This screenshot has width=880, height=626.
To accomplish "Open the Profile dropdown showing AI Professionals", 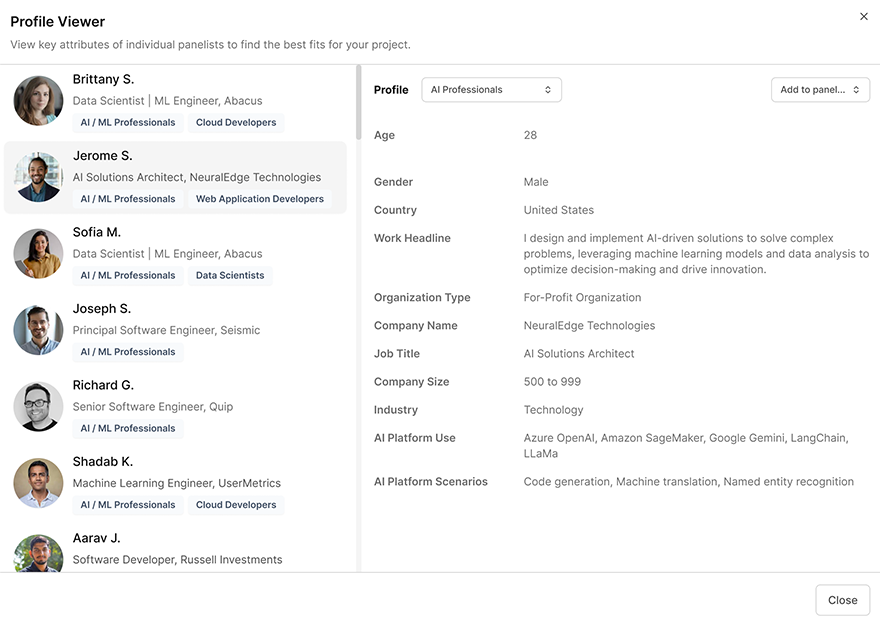I will 491,89.
